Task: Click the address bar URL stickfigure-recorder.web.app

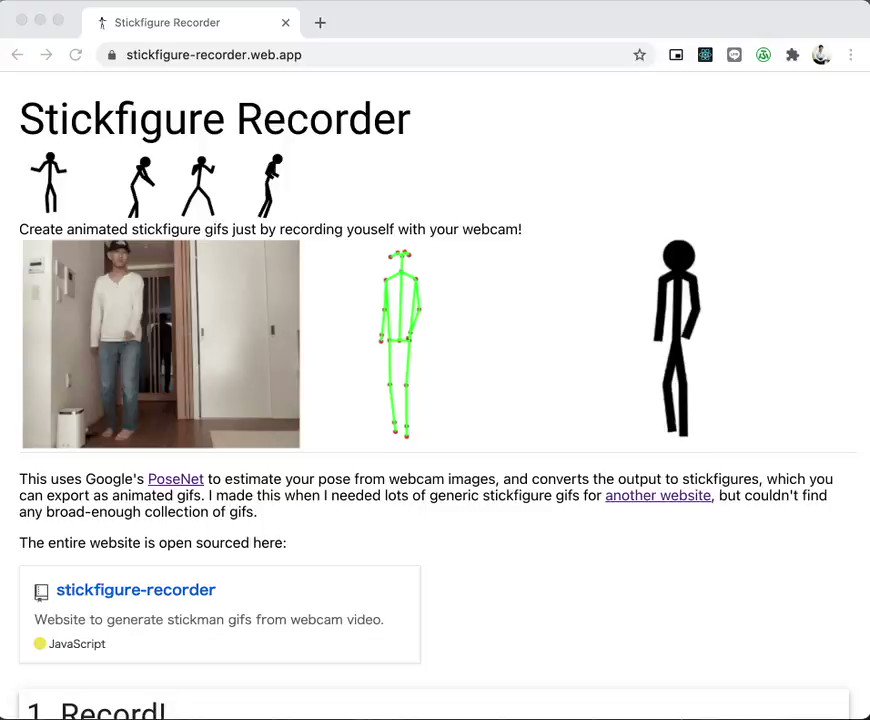Action: [x=214, y=55]
